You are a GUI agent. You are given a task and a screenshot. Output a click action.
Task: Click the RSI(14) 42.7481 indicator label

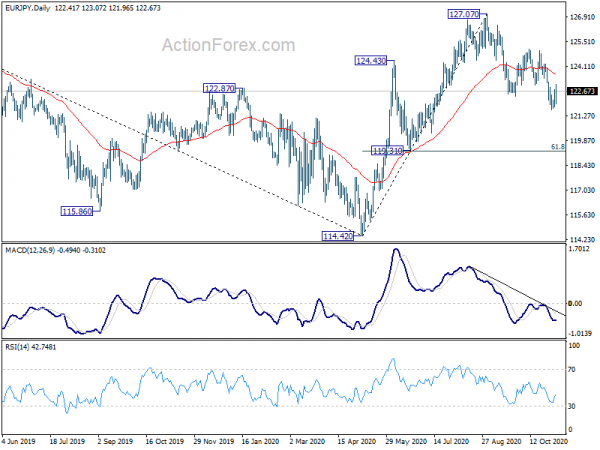(31, 347)
